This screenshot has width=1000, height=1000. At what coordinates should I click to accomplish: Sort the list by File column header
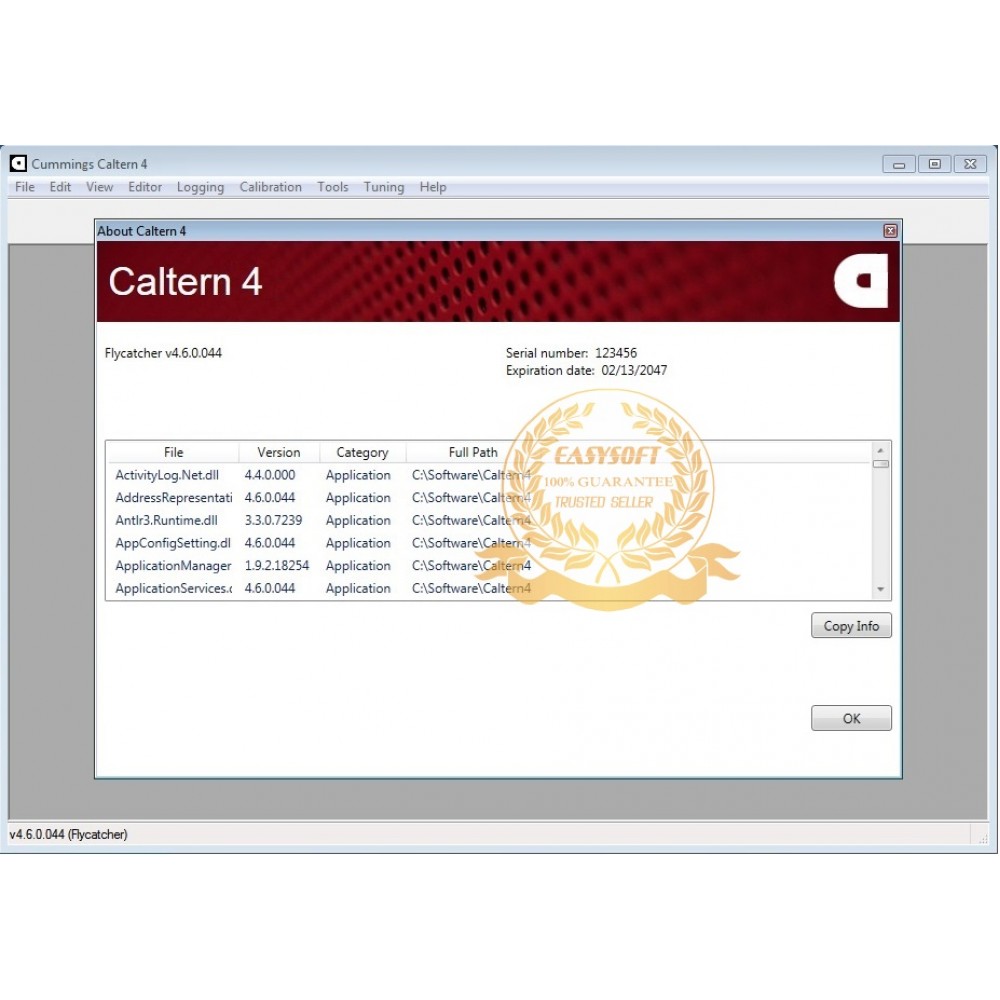pos(173,452)
